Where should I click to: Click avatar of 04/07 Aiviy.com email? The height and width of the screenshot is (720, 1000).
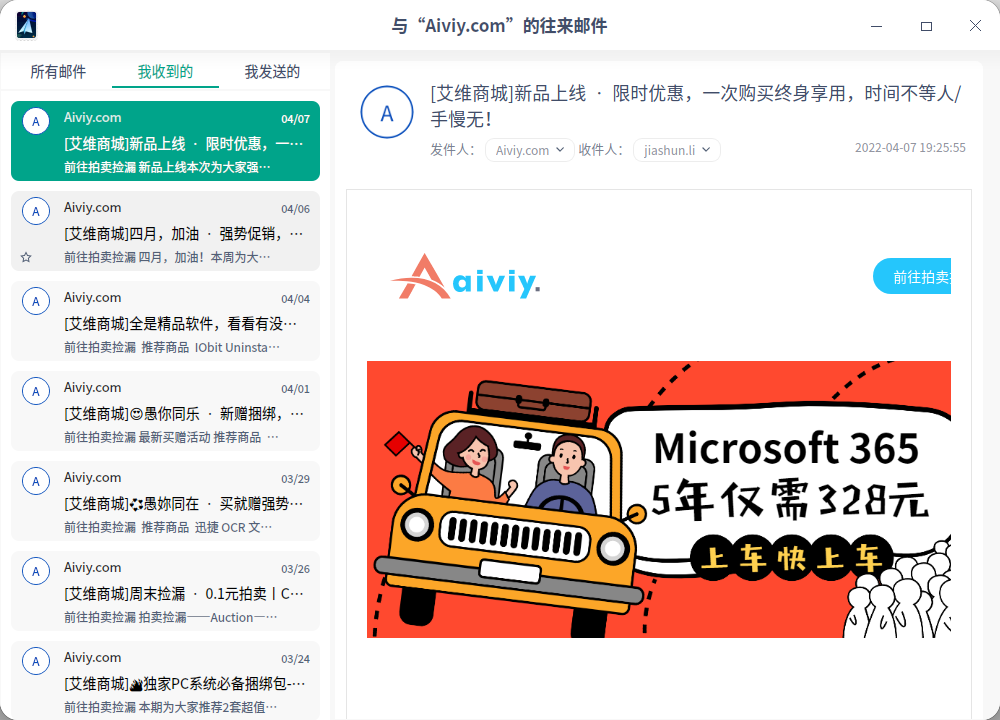[36, 121]
